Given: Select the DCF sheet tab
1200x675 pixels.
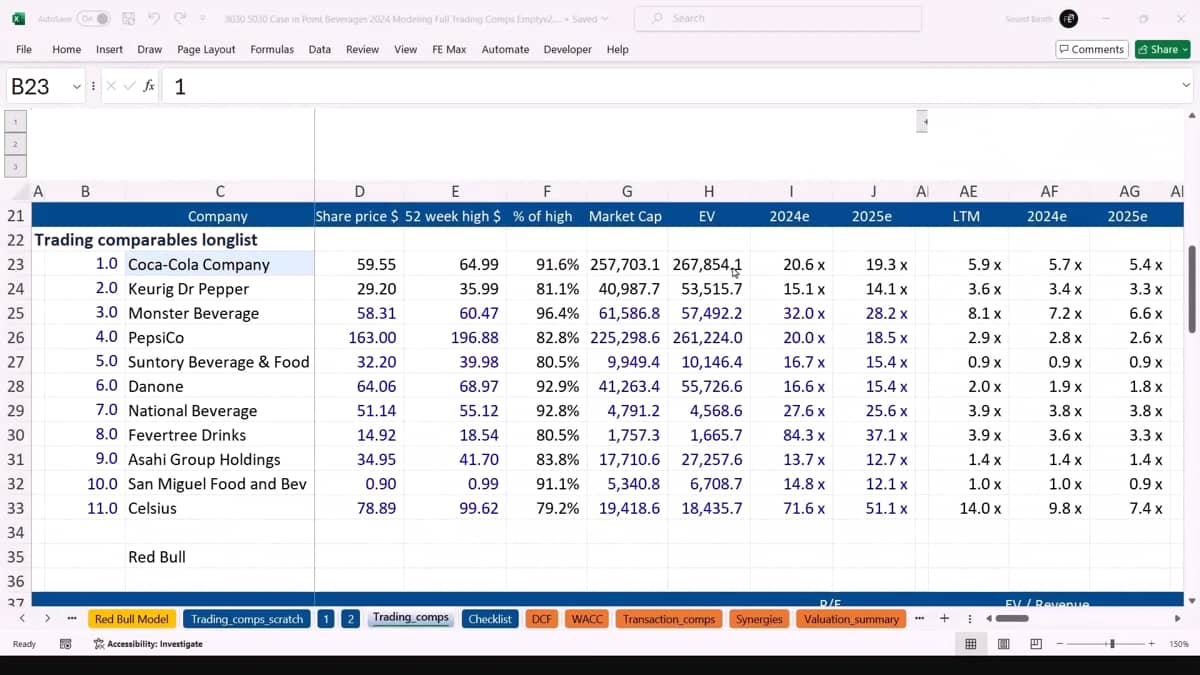Looking at the screenshot, I should pyautogui.click(x=542, y=619).
